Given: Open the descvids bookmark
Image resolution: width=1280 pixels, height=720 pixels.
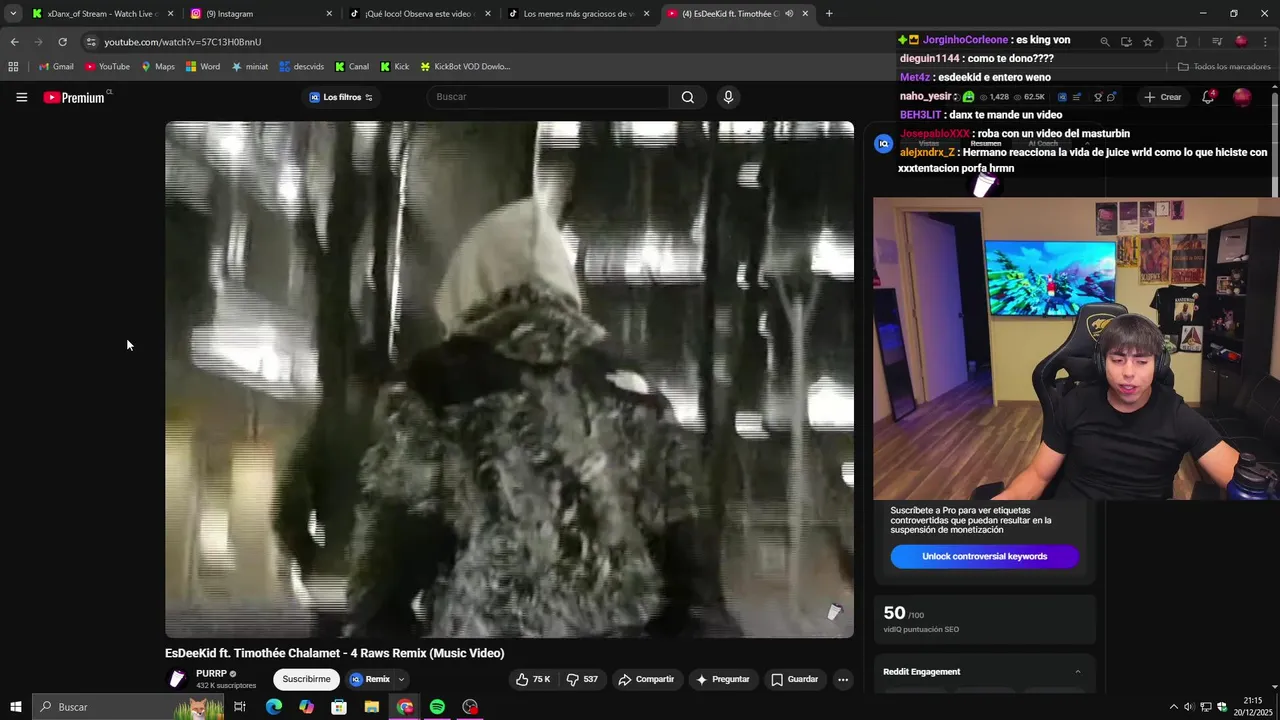Looking at the screenshot, I should click(302, 67).
